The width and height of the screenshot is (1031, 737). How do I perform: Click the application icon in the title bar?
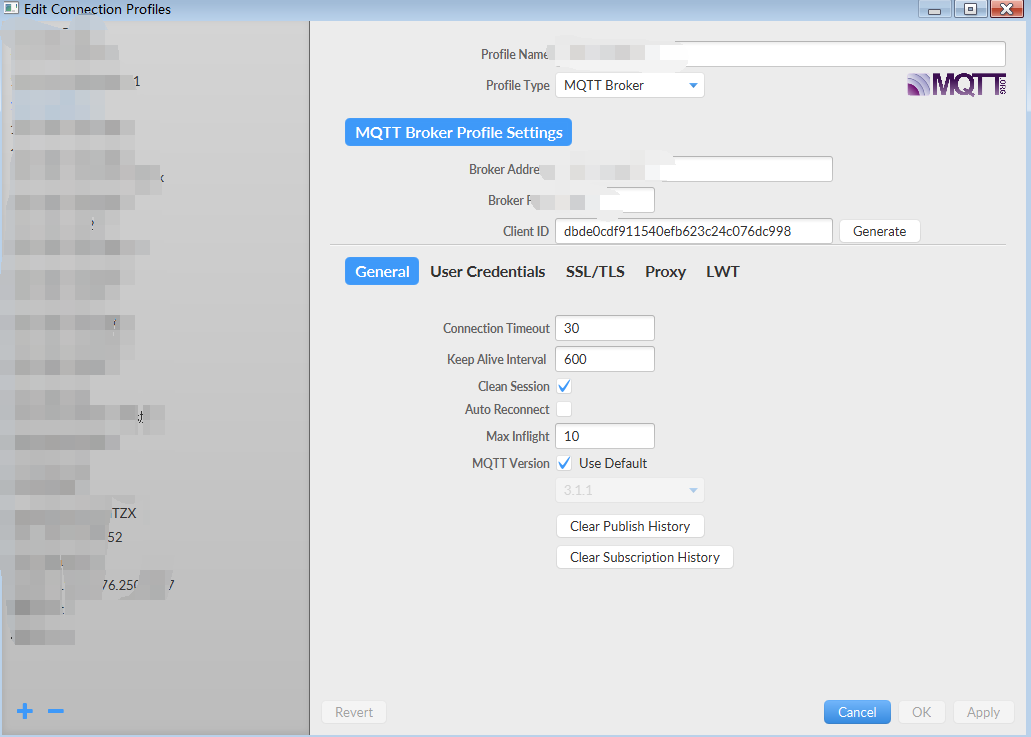[x=12, y=9]
